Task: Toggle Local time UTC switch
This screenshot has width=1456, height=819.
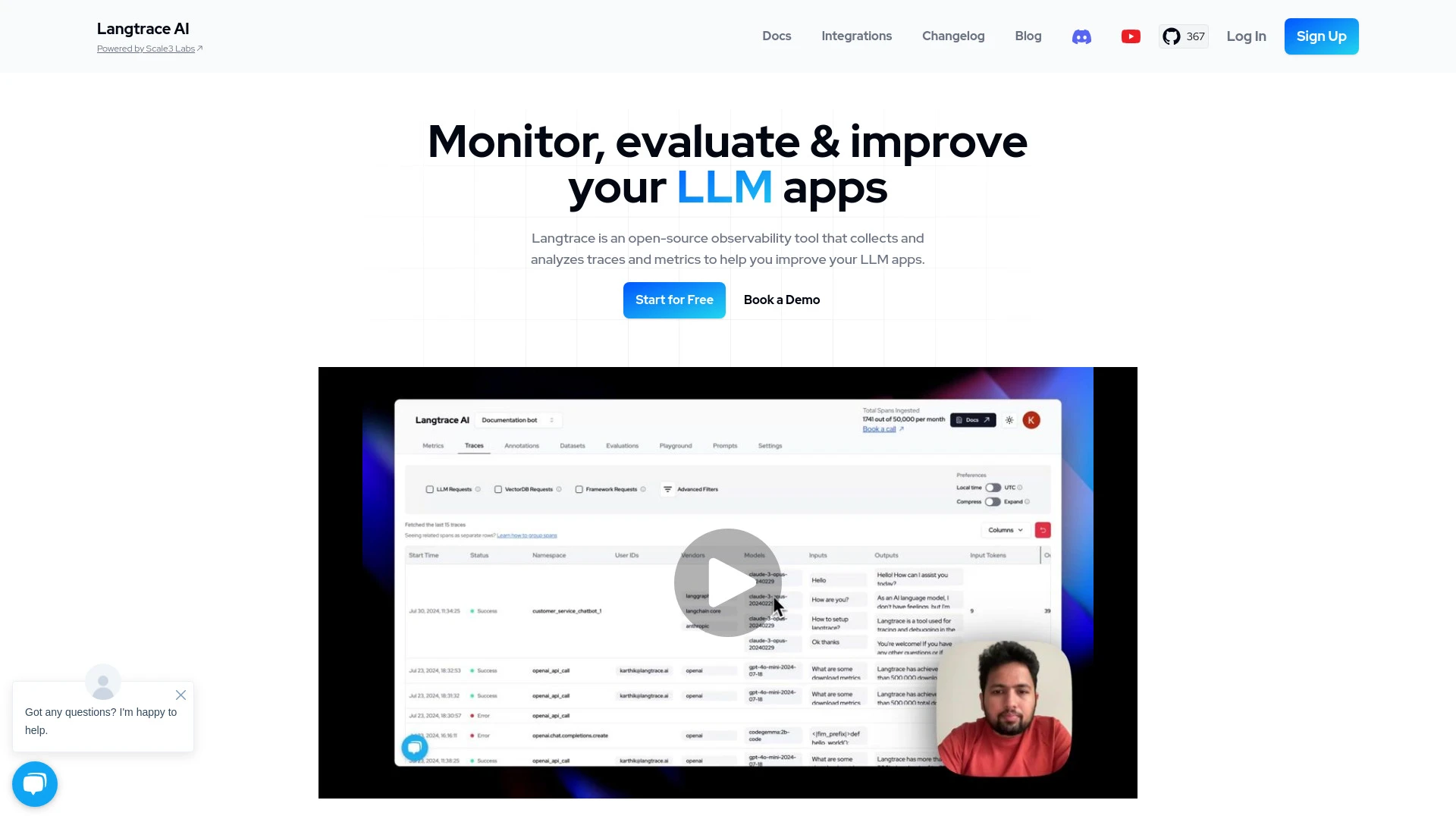Action: click(x=993, y=487)
